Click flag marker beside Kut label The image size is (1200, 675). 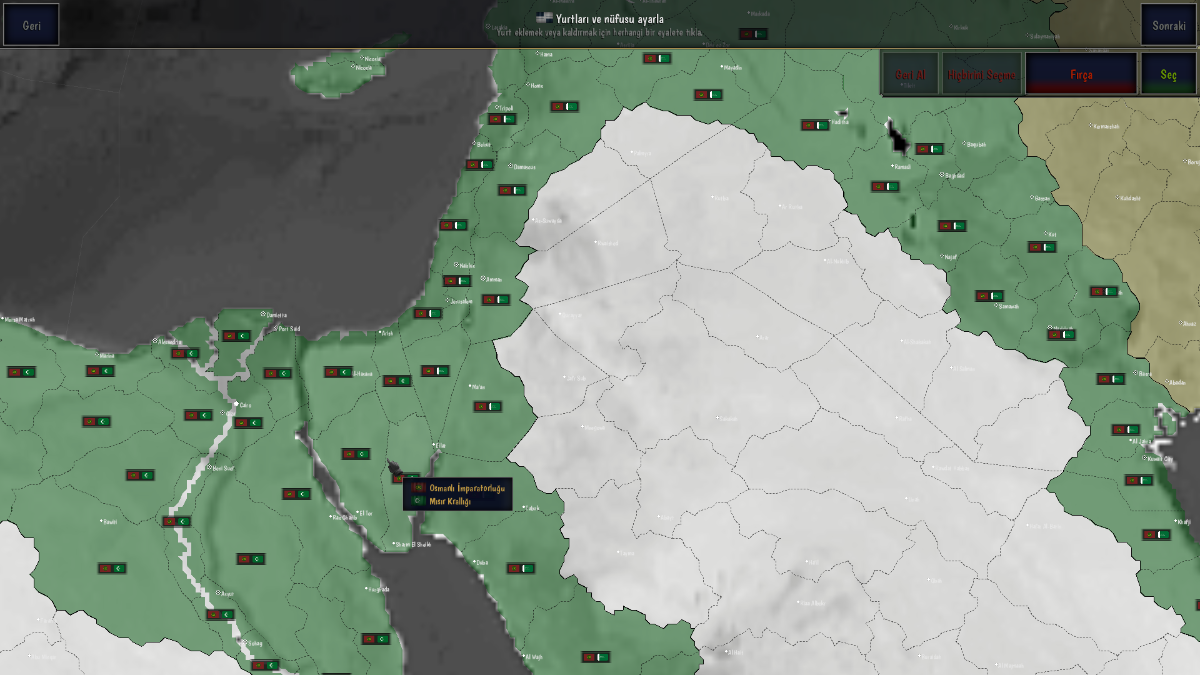tap(1042, 246)
